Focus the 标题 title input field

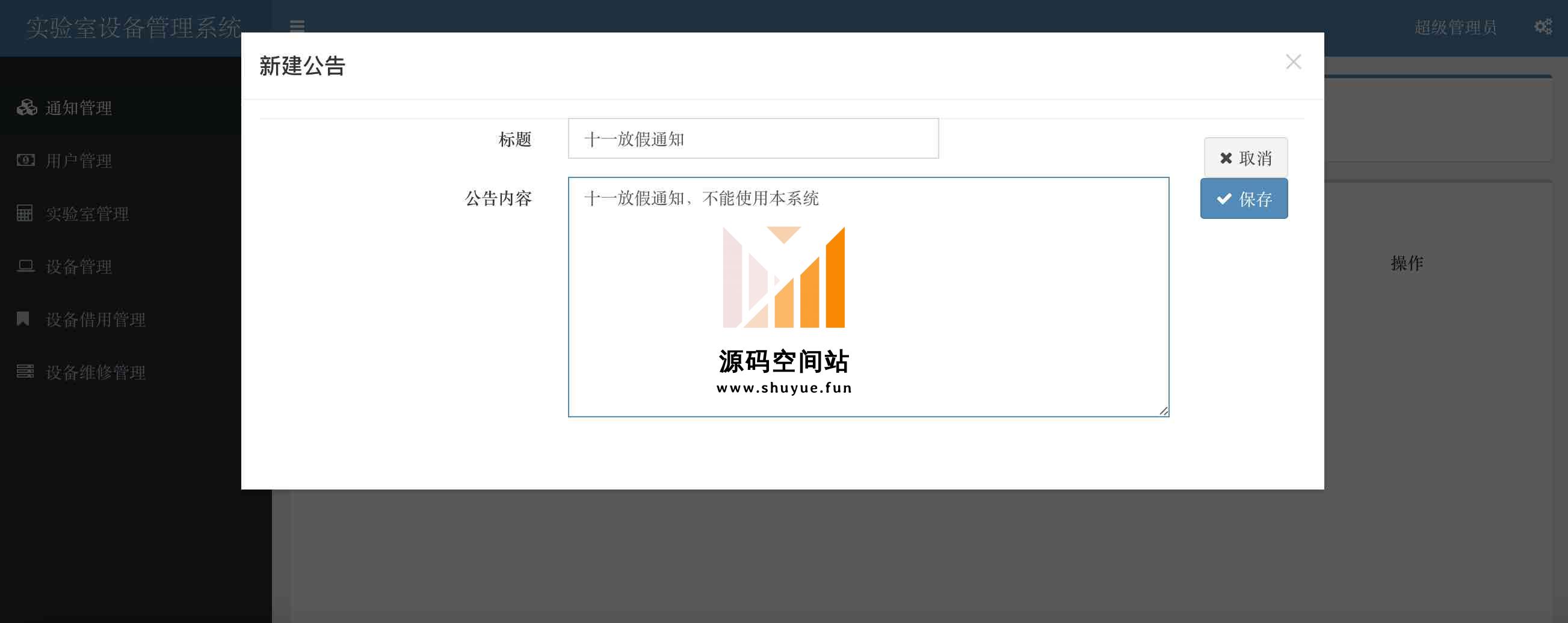(x=753, y=139)
